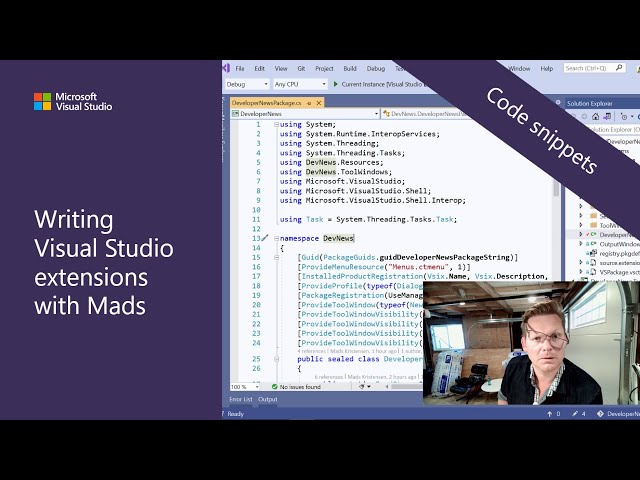This screenshot has width=640, height=480.
Task: Collapse the attribute region at line 15
Action: pos(276,258)
